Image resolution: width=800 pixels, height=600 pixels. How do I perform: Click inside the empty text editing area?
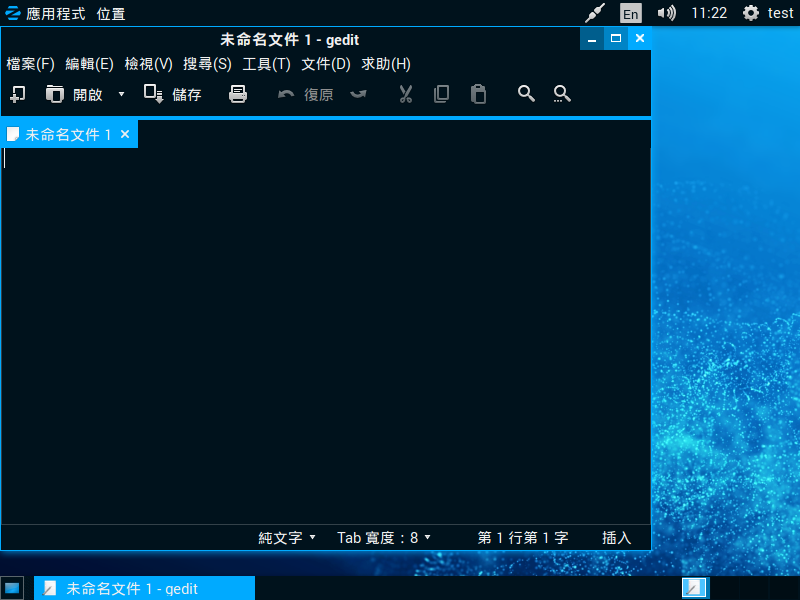click(326, 336)
